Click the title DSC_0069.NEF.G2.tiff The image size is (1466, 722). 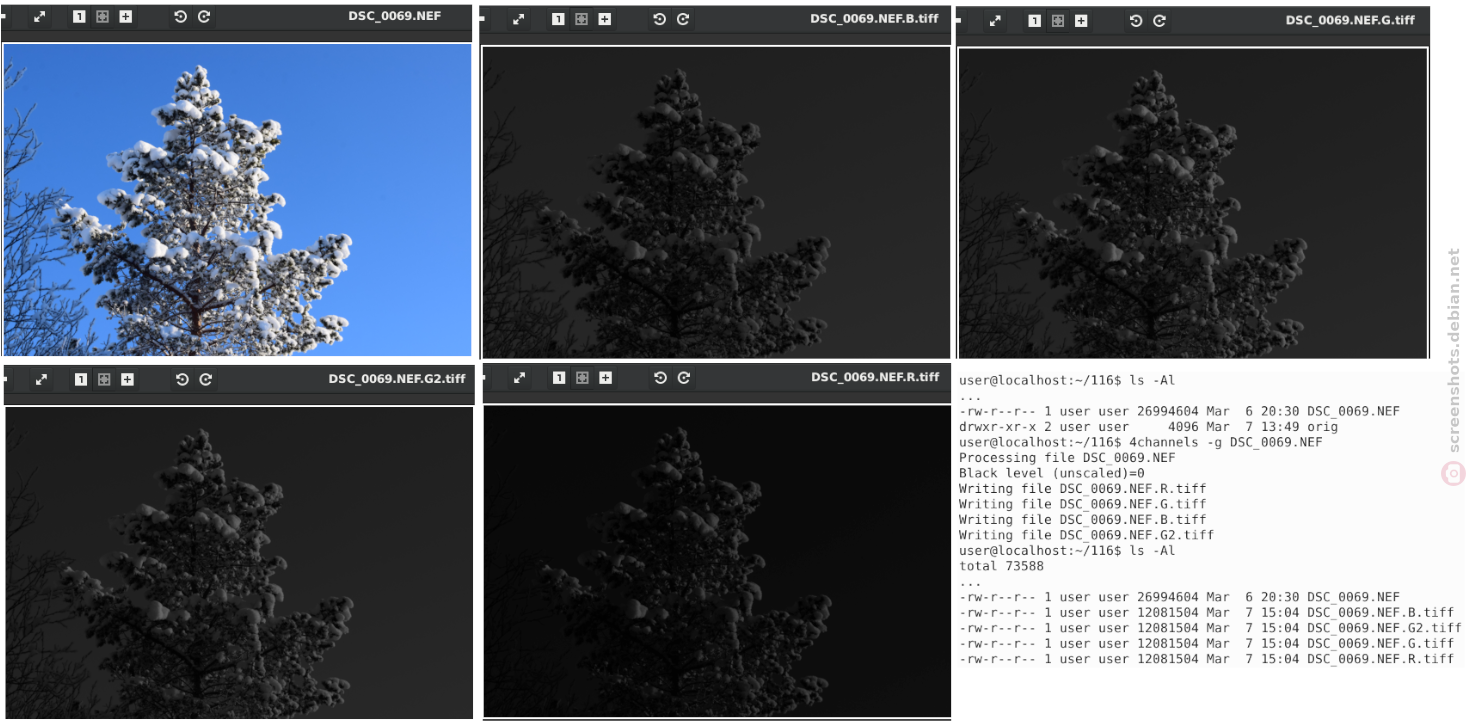pyautogui.click(x=397, y=379)
